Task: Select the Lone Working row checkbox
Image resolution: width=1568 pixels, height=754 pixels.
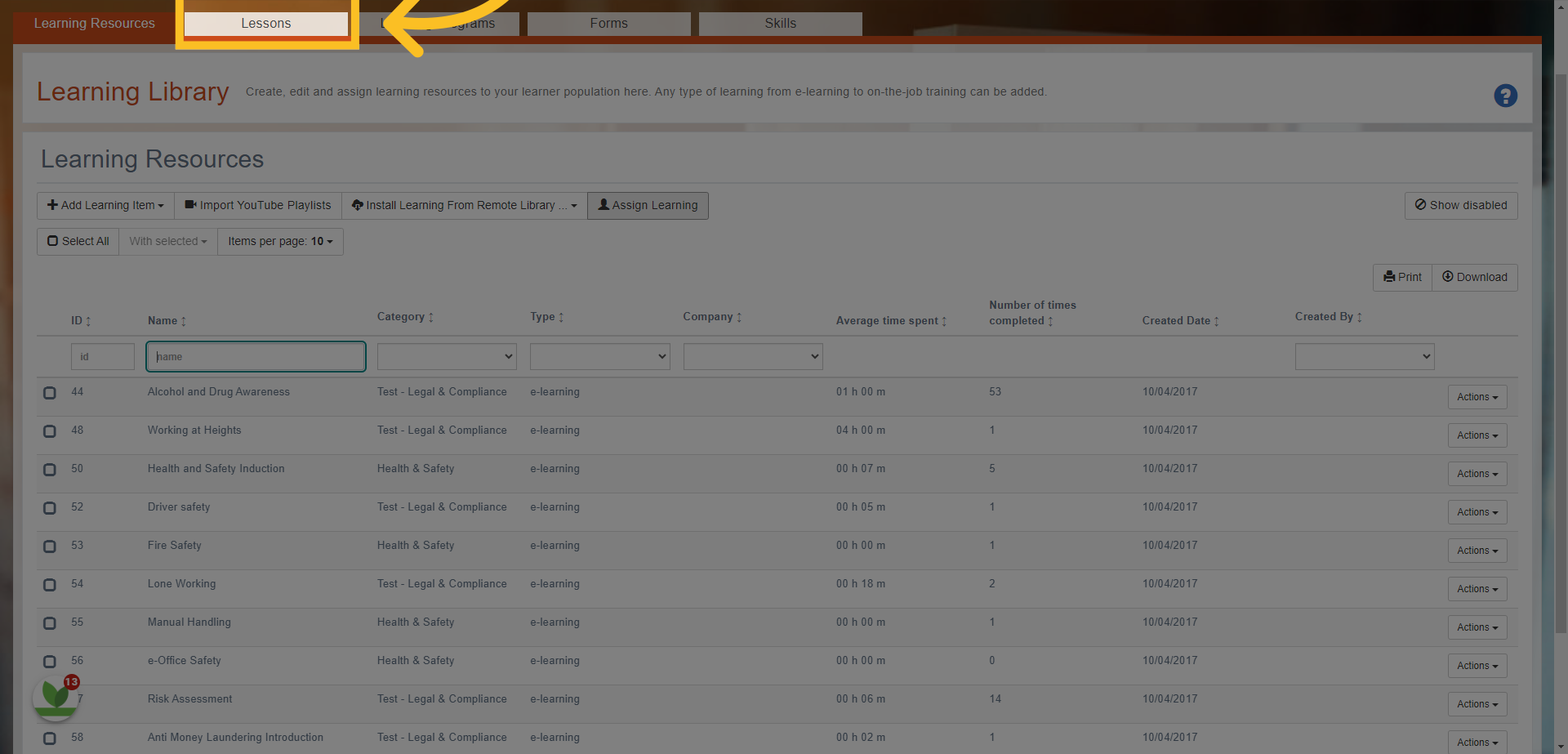Action: point(50,585)
